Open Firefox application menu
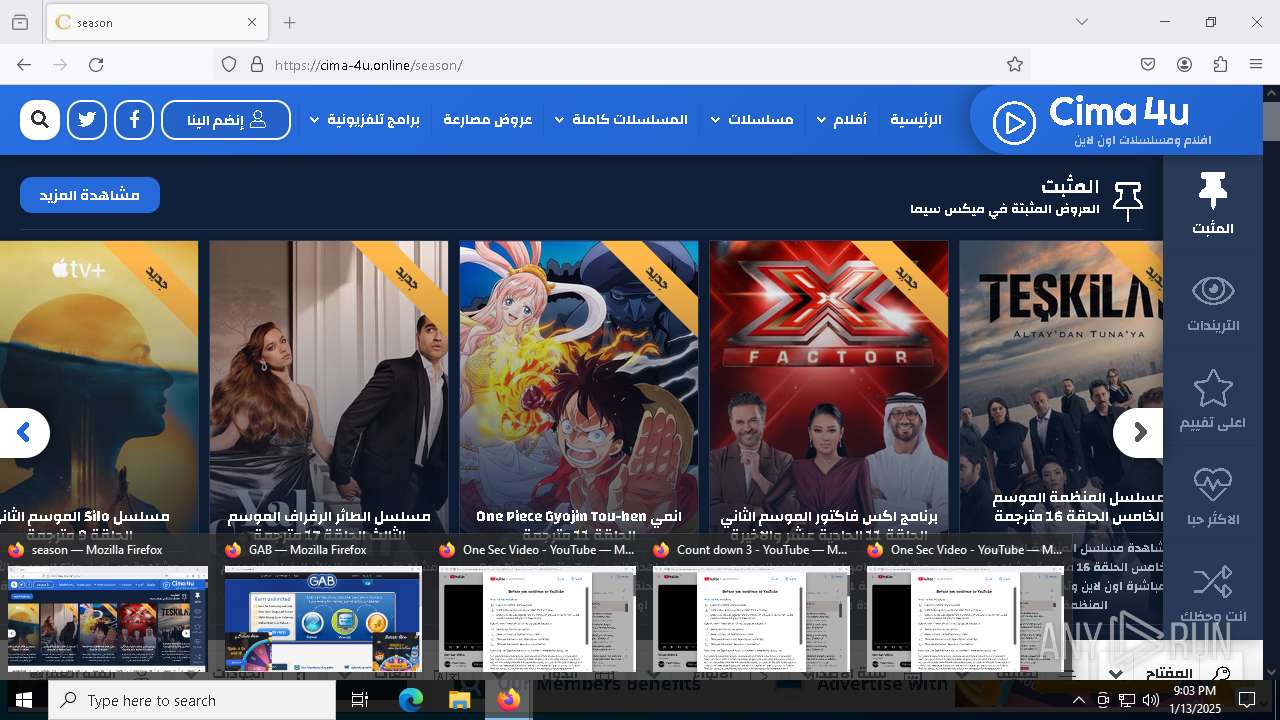 pos(1256,65)
